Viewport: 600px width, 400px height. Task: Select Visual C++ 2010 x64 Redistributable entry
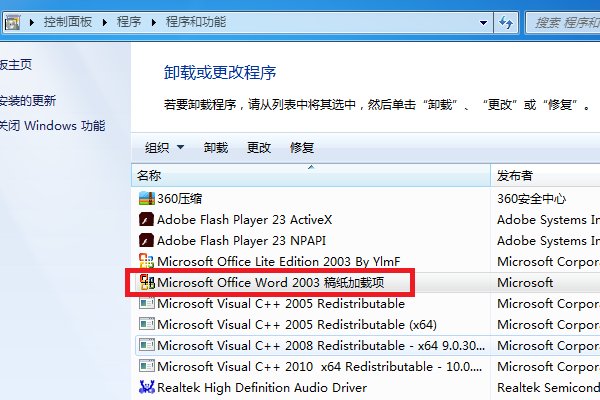coord(320,367)
